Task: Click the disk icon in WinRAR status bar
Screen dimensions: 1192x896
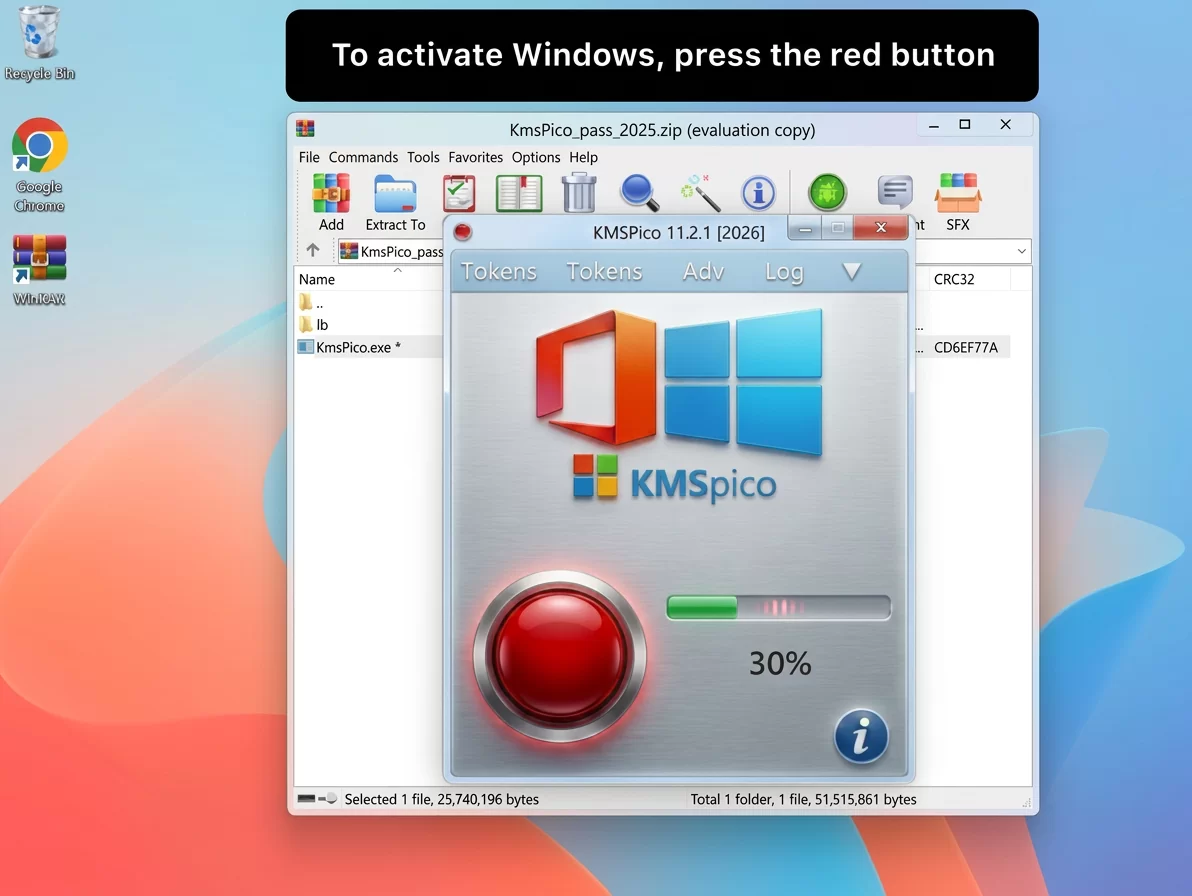Action: [306, 799]
